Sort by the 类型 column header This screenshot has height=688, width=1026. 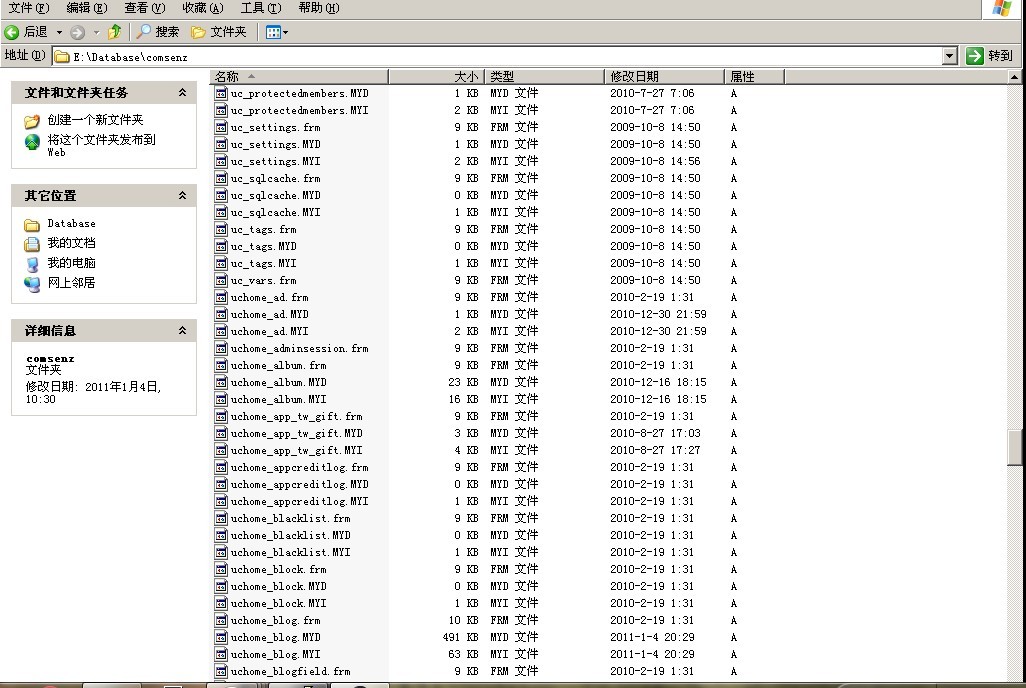click(x=544, y=77)
